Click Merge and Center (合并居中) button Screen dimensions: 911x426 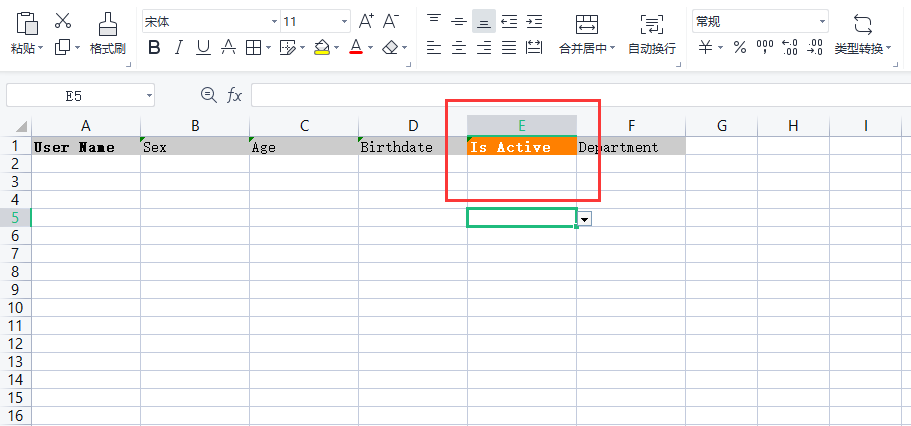588,34
